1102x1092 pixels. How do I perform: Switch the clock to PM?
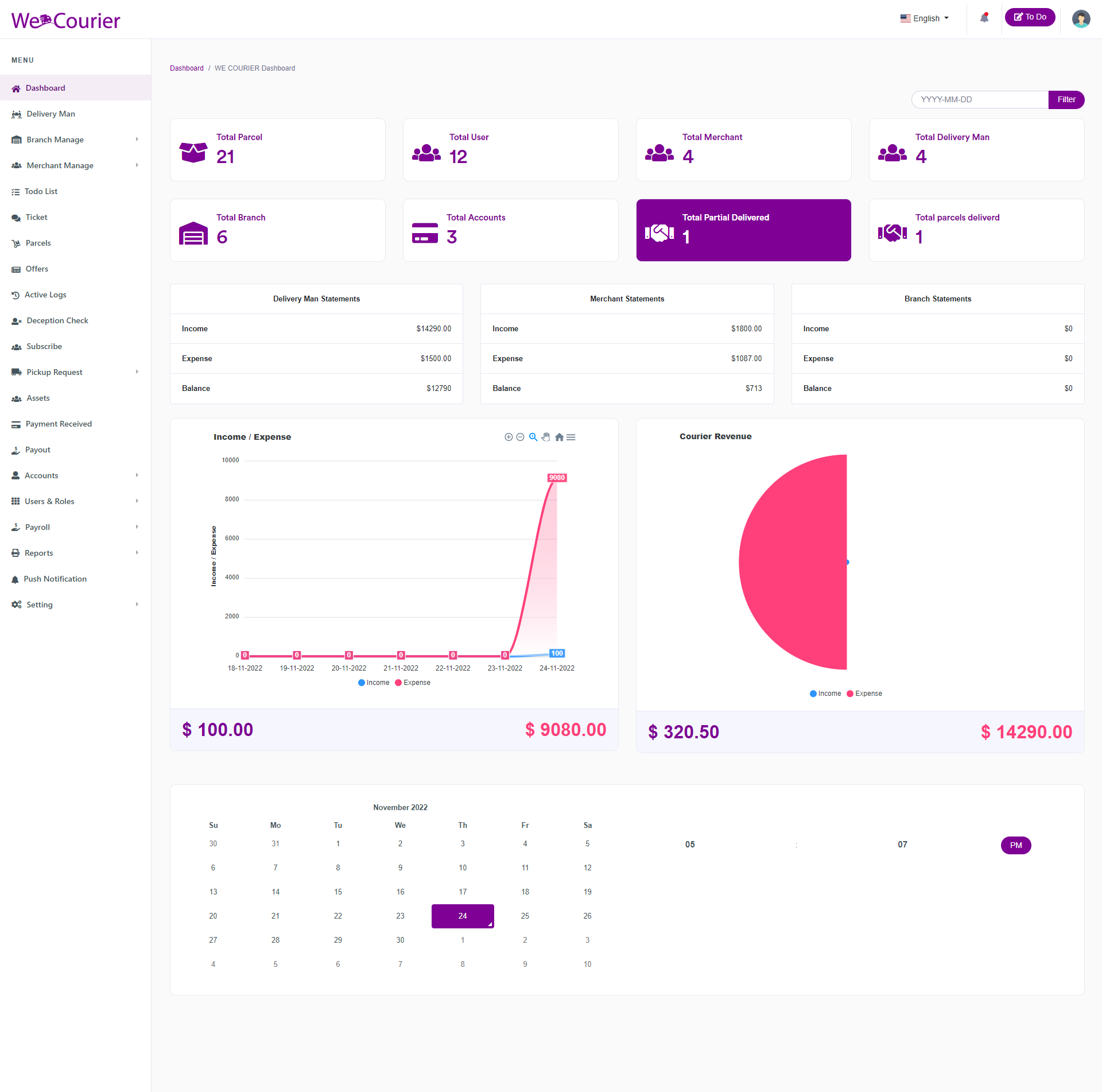tap(1015, 845)
